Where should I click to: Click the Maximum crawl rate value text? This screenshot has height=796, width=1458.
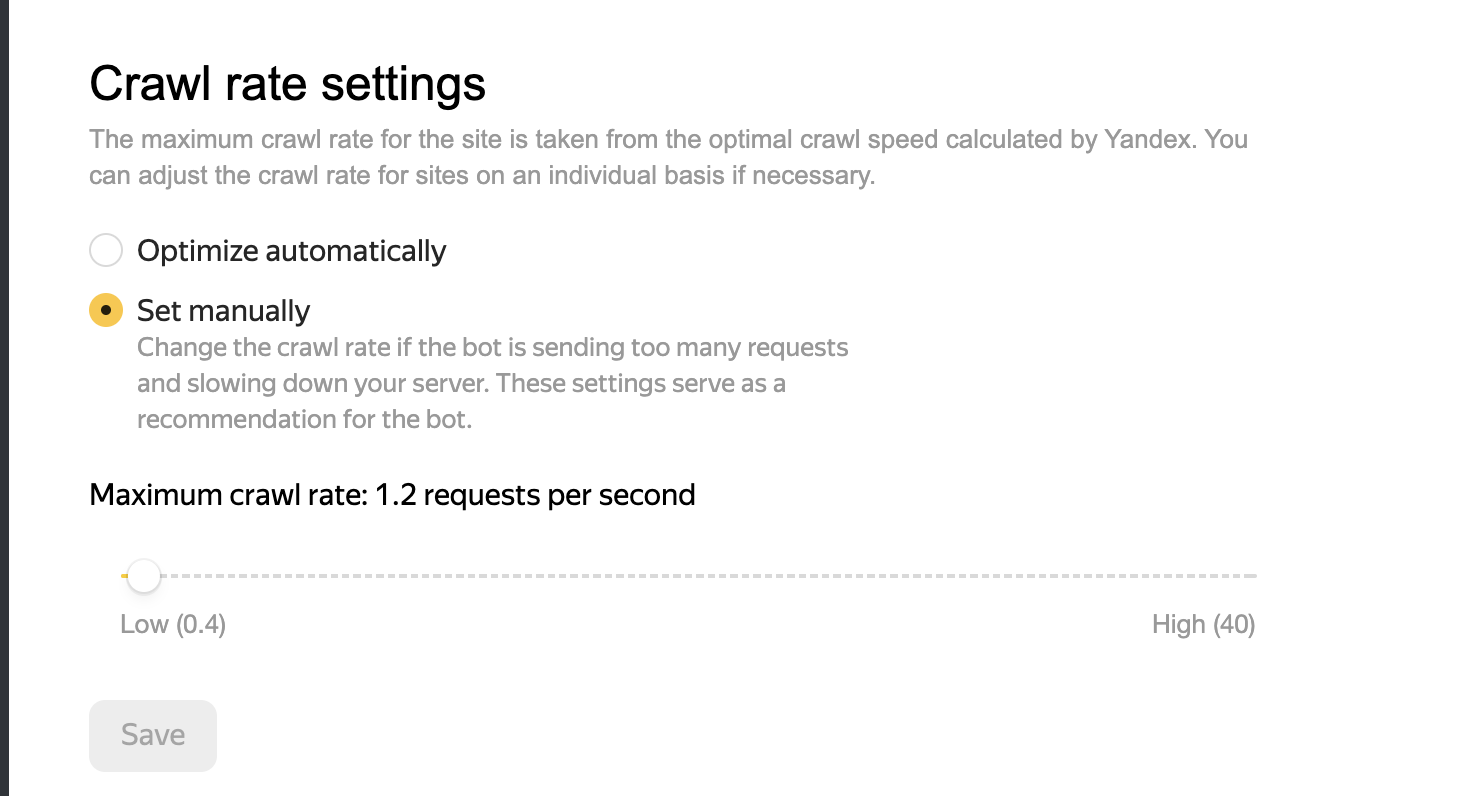click(392, 494)
